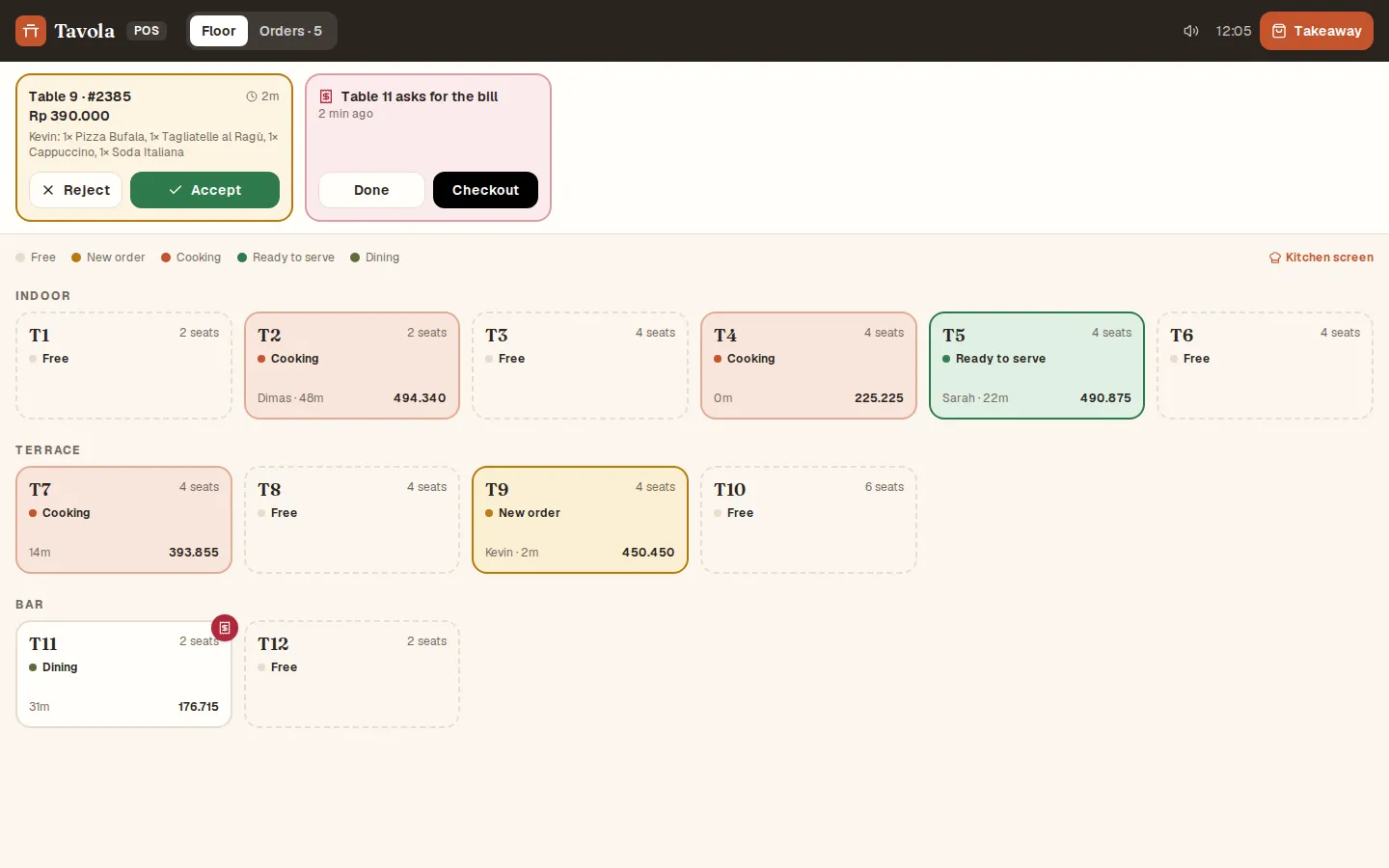Click the TERRACE section heading
The image size is (1389, 868).
coord(48,450)
